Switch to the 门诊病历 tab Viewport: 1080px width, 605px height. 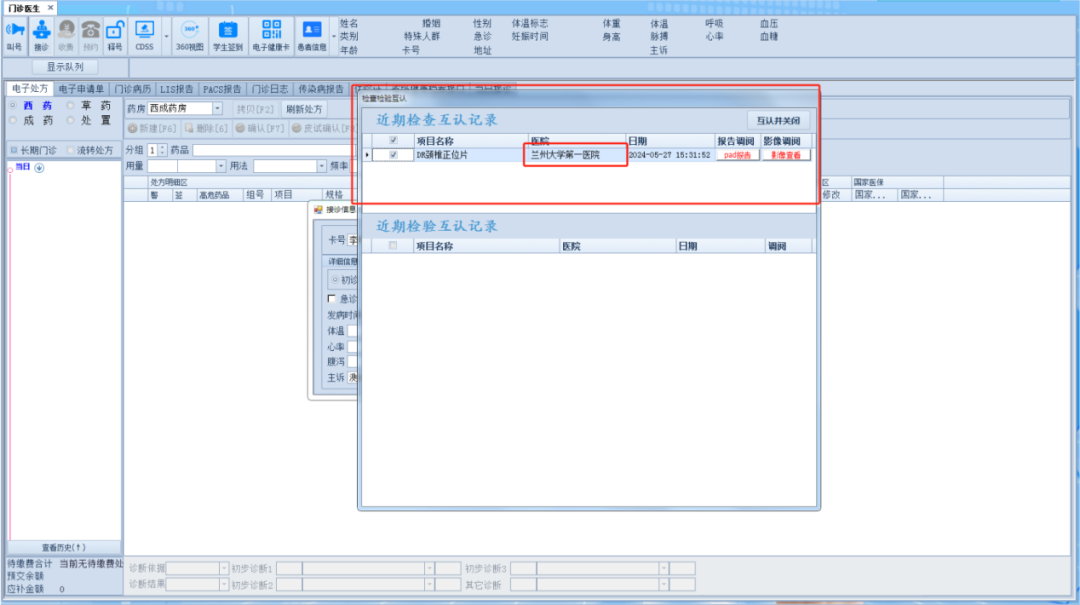132,89
